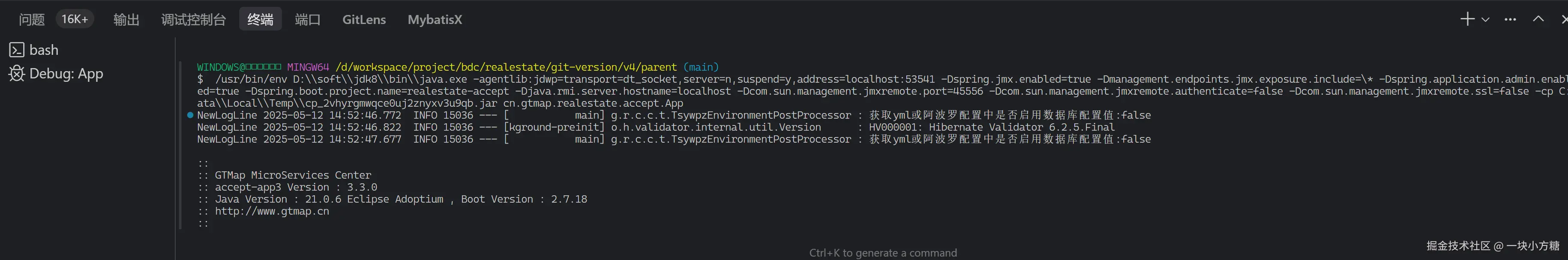The width and height of the screenshot is (1568, 260).
Task: Click the Ctrl+K generate command hint
Action: (883, 253)
